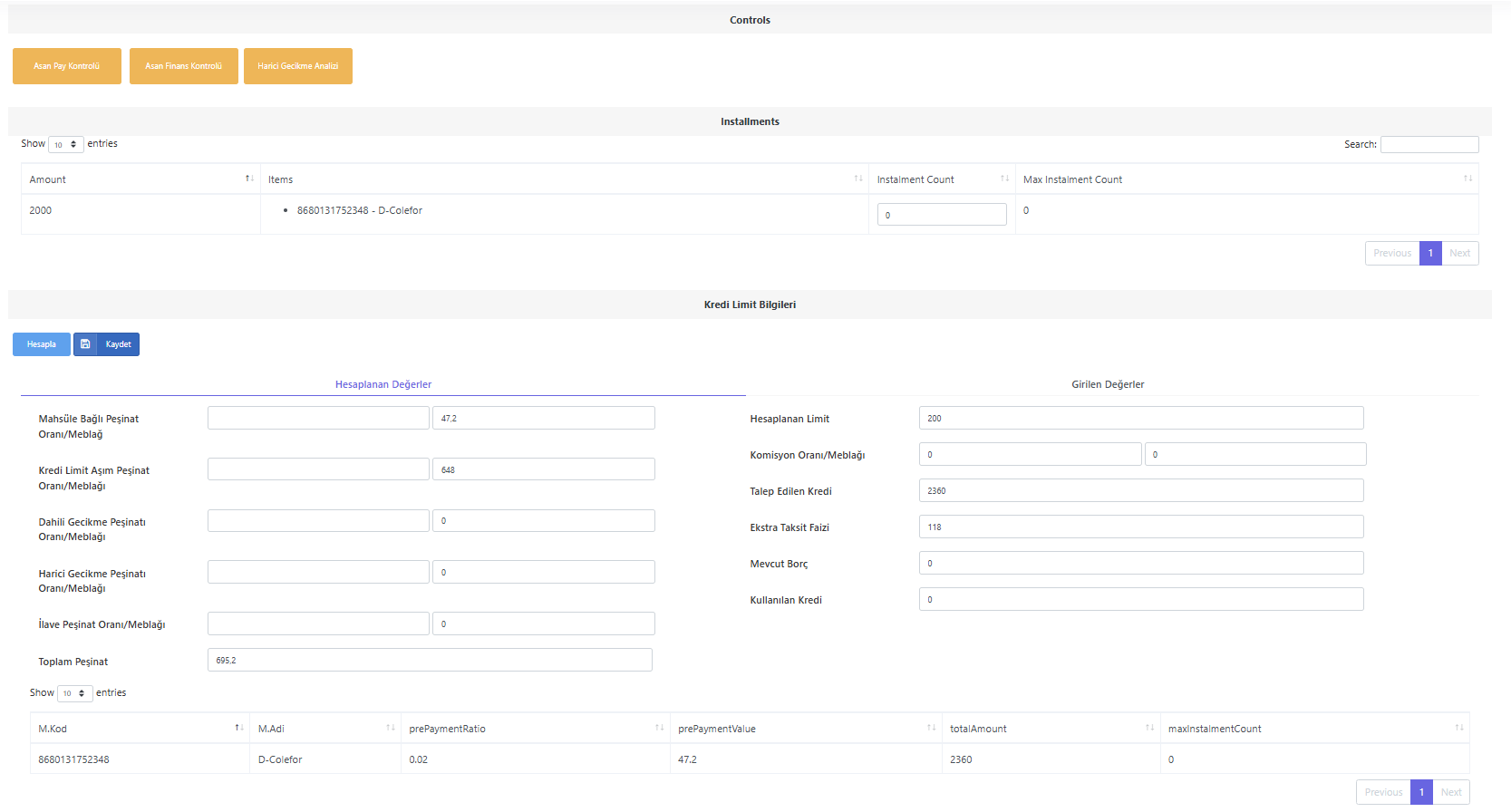The image size is (1511, 812).
Task: Sort prePaymentRatio column arrows
Action: tap(660, 728)
